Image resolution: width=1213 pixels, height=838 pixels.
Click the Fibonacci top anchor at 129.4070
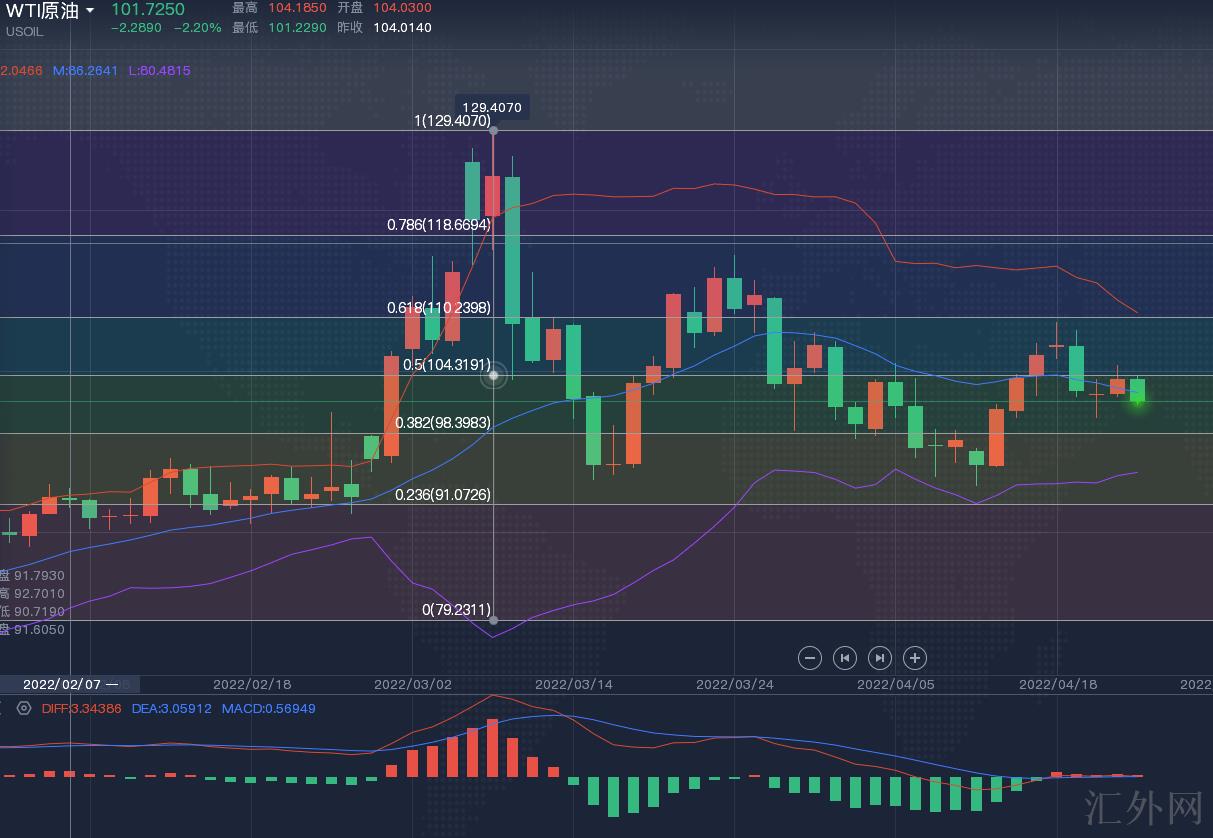pos(493,130)
